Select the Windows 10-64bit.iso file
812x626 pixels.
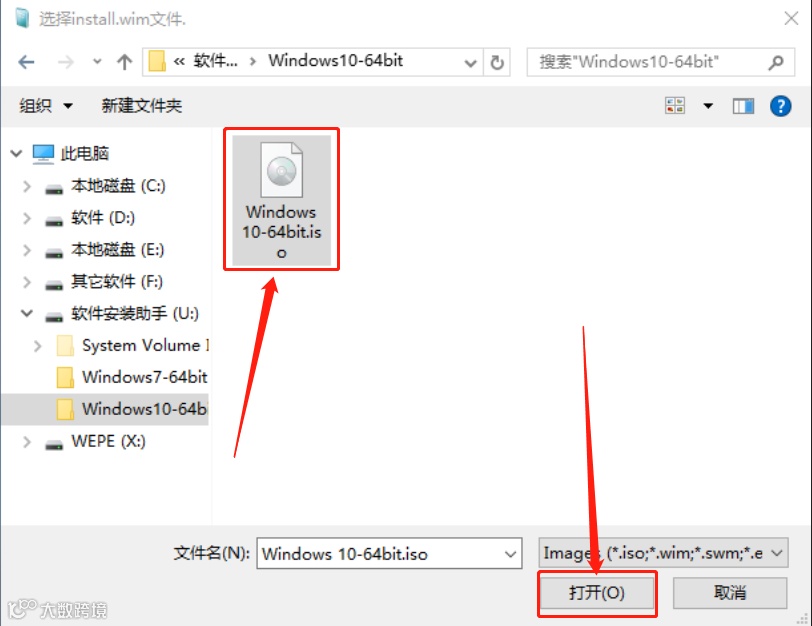(x=281, y=200)
